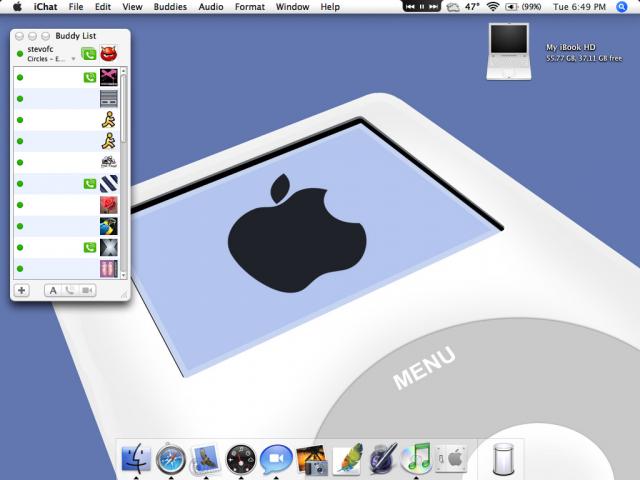Viewport: 640px width, 480px height.
Task: Start a text chat with the A button
Action: coord(53,290)
